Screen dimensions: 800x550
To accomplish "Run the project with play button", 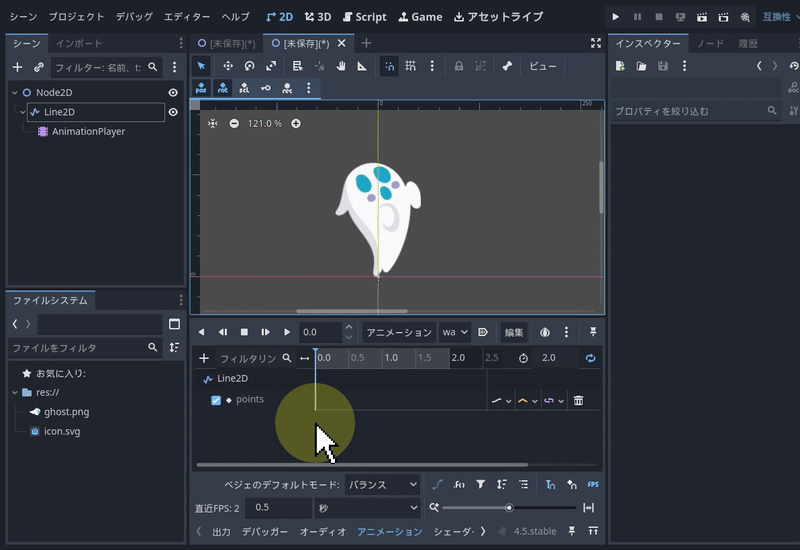I will point(615,17).
